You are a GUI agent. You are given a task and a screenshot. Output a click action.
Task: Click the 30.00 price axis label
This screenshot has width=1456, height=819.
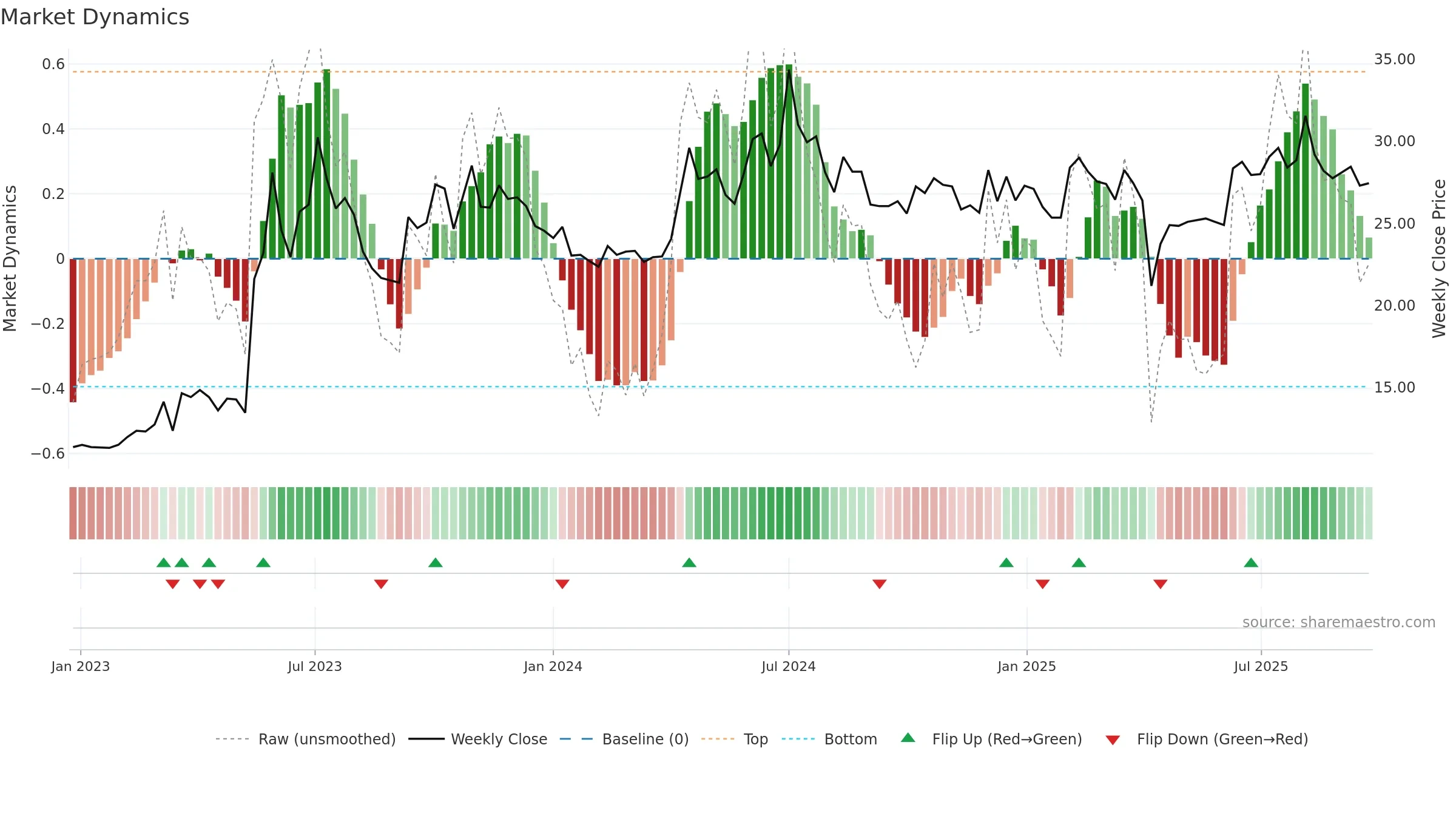click(x=1395, y=141)
